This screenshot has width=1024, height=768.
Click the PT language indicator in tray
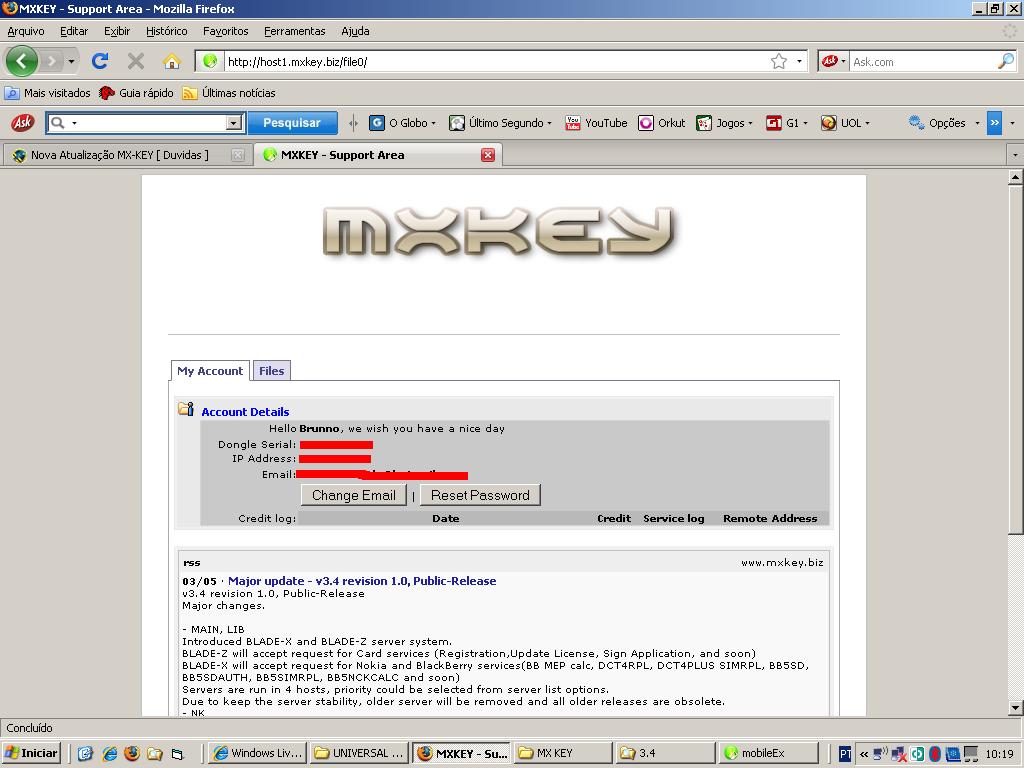click(x=844, y=754)
